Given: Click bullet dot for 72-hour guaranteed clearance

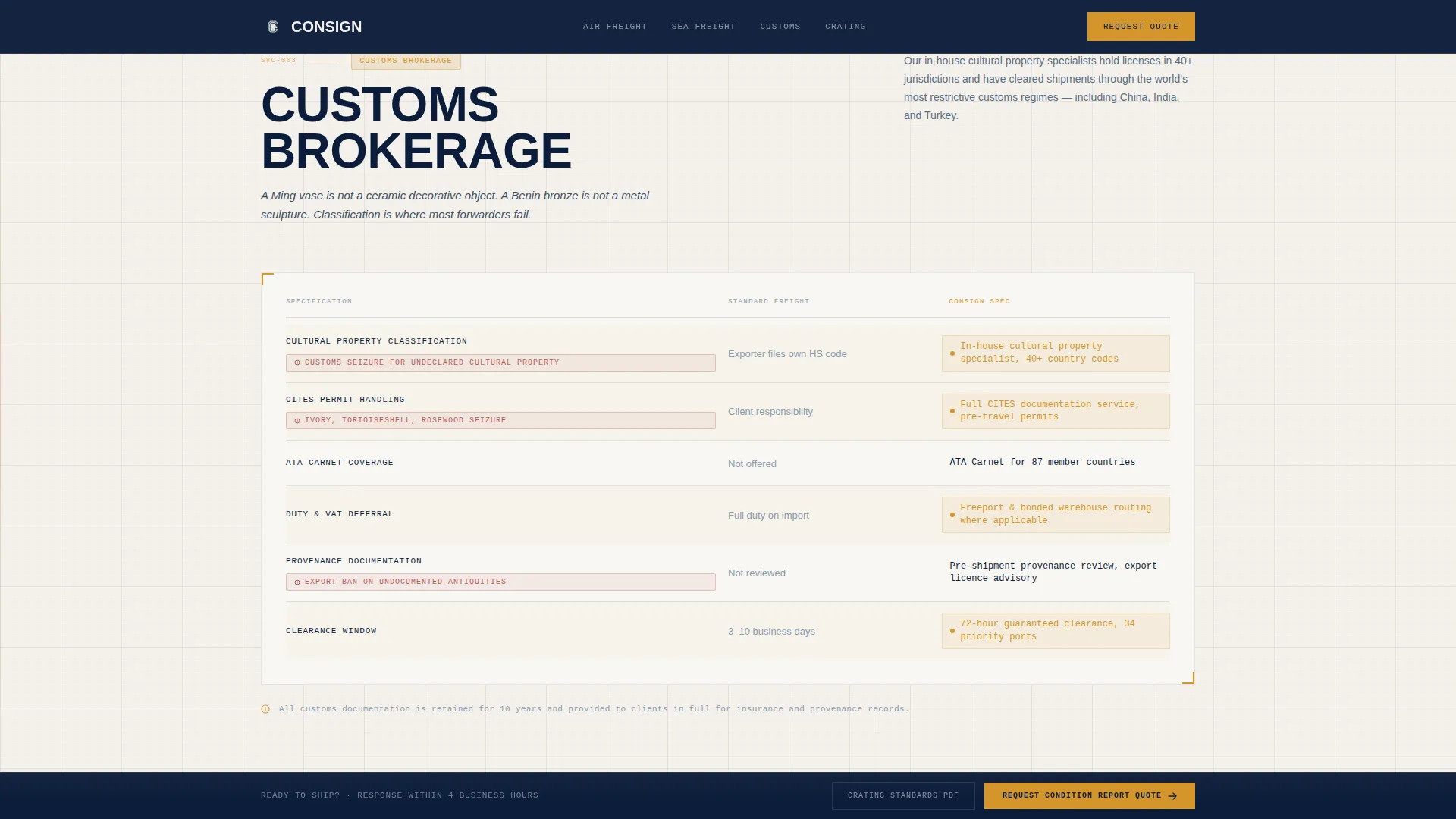Looking at the screenshot, I should pyautogui.click(x=952, y=631).
